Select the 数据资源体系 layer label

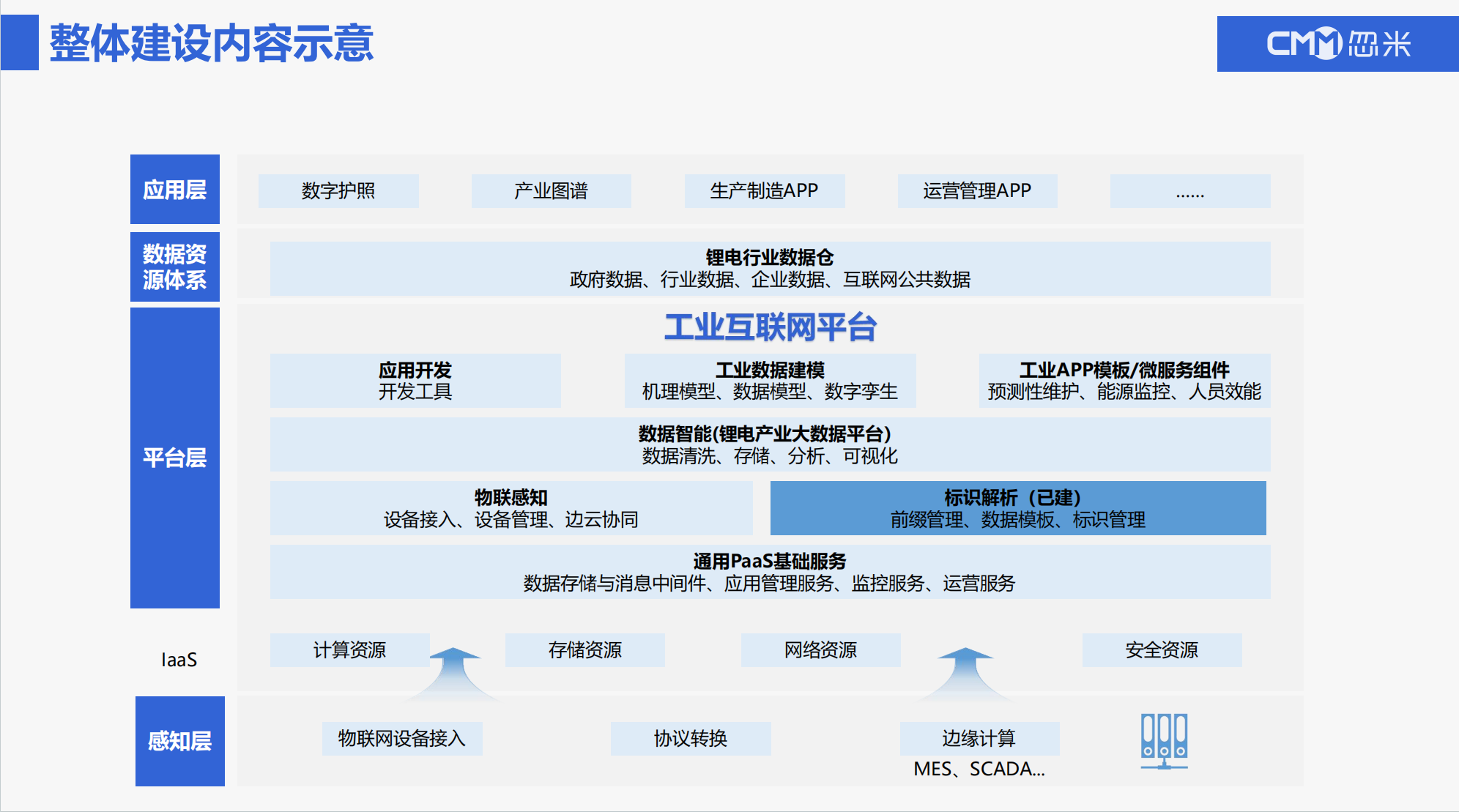[174, 267]
